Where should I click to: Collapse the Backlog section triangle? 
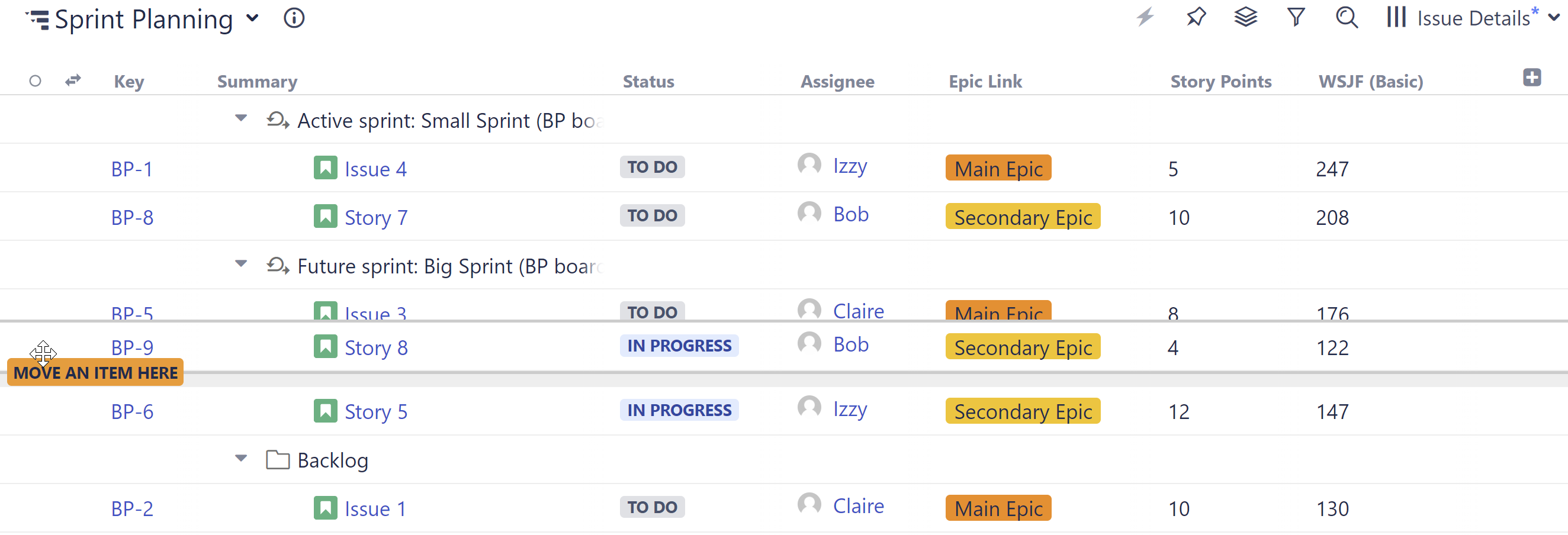pos(241,459)
